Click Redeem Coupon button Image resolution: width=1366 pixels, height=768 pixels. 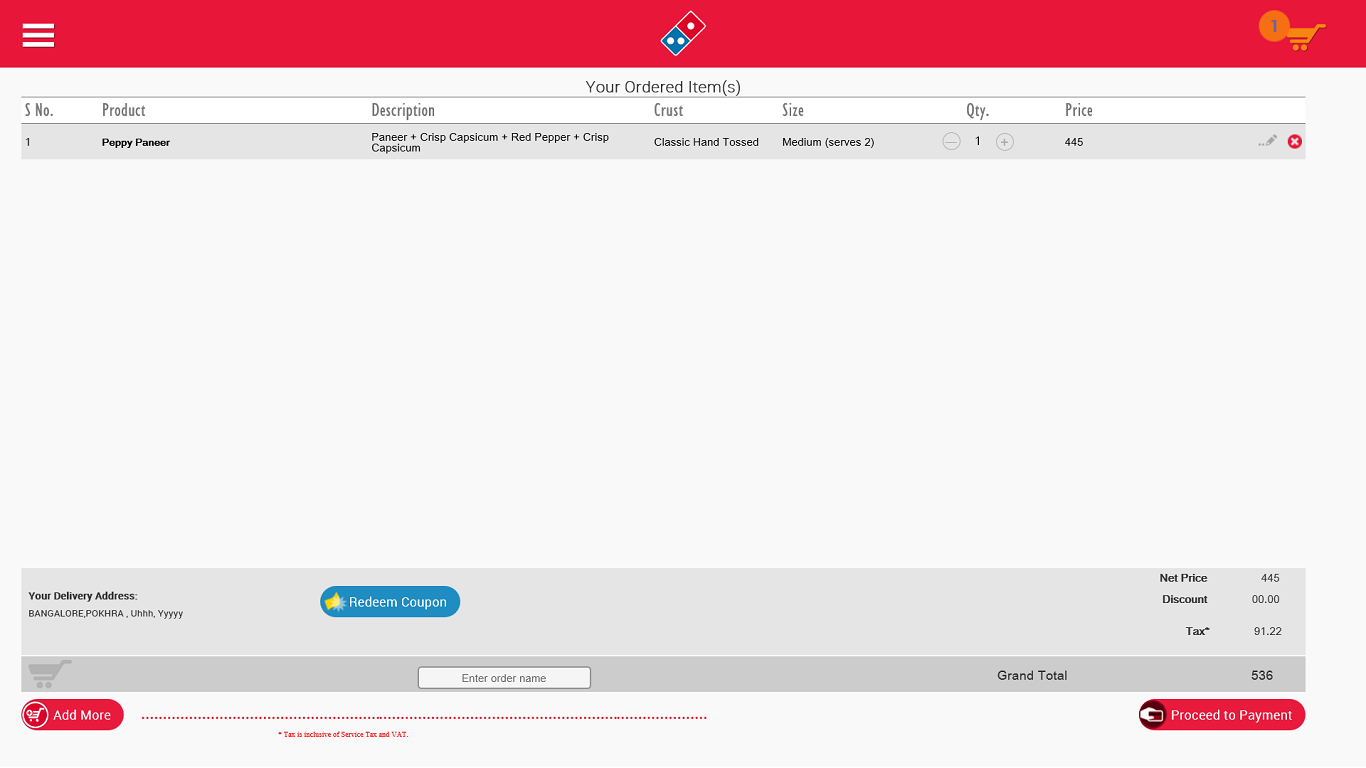[x=390, y=602]
